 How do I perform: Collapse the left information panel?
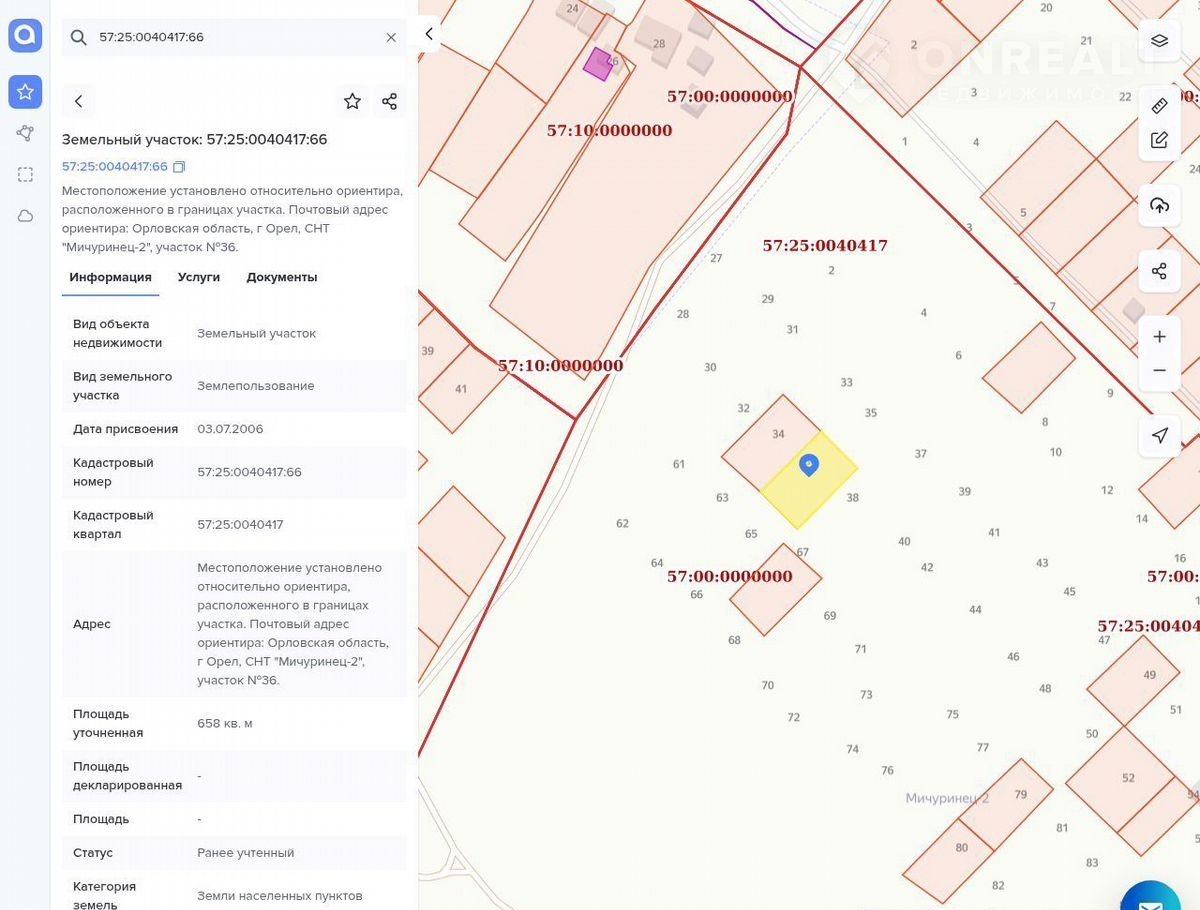coord(429,34)
